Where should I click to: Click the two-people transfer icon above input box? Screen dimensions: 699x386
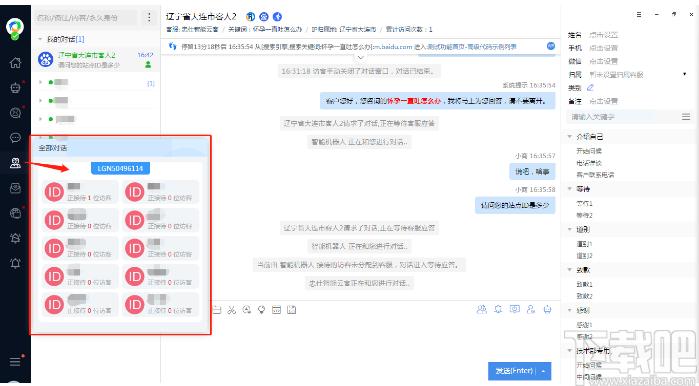pos(482,309)
